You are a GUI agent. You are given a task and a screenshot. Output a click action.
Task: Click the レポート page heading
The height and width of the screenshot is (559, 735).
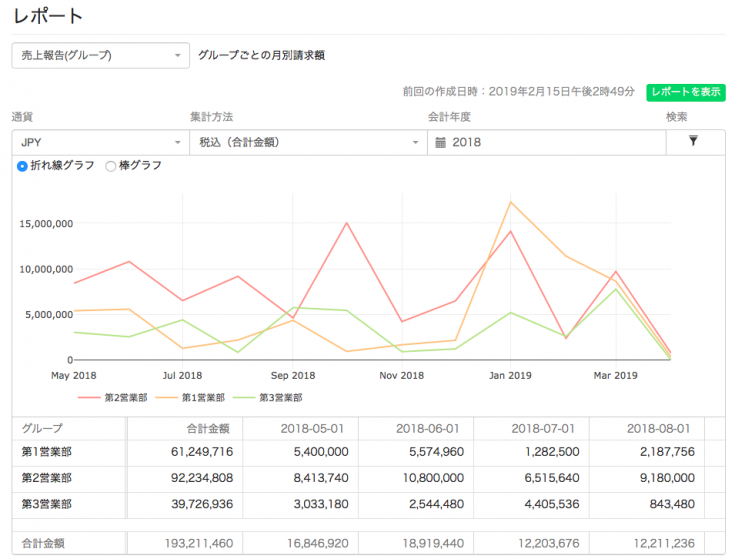point(48,16)
